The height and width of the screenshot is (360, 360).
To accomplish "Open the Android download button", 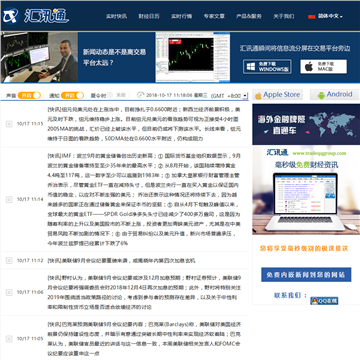I will click(x=335, y=95).
